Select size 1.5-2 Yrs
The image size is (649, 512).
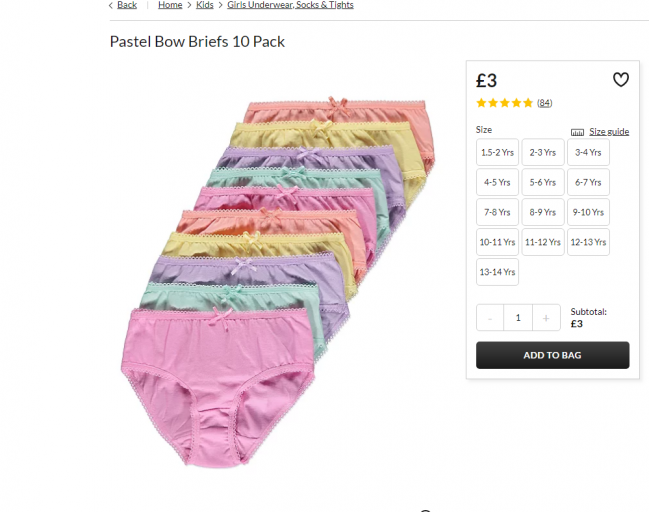click(497, 153)
